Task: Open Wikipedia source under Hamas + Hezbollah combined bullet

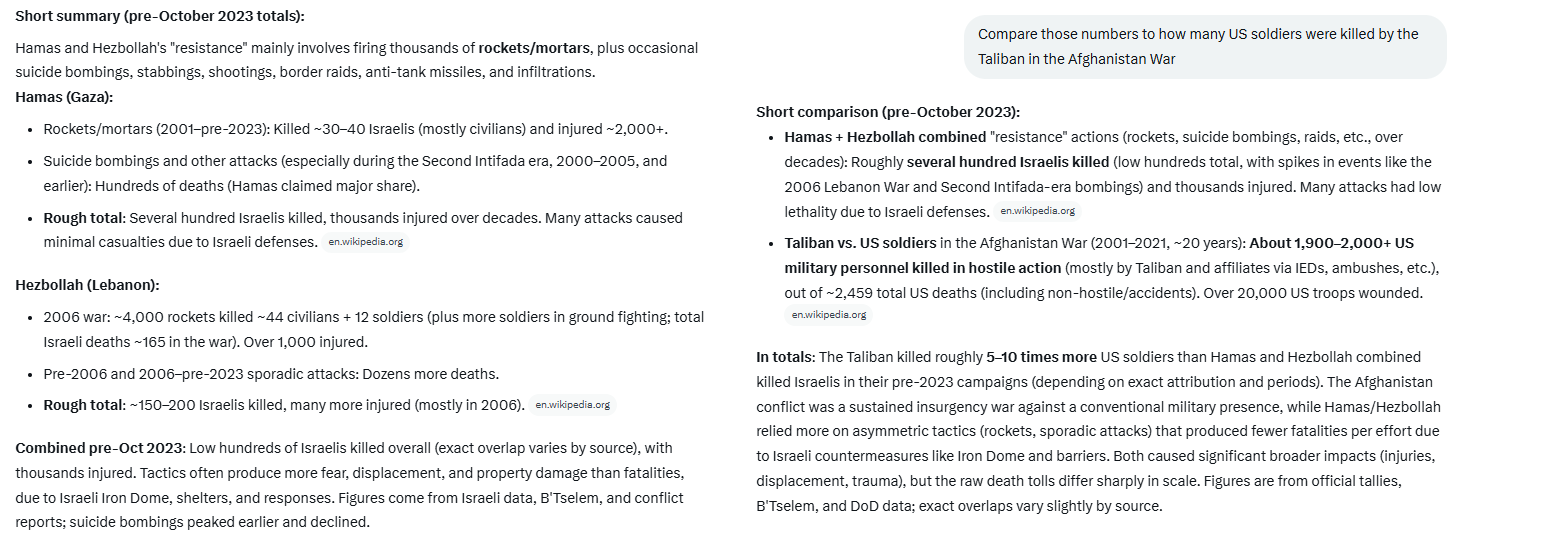Action: point(1038,211)
